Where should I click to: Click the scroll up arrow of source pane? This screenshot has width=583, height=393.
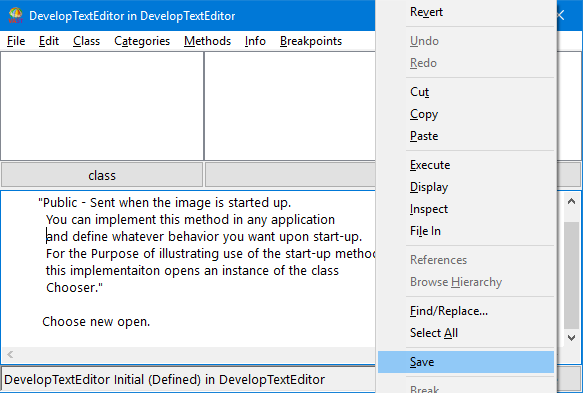[571, 202]
